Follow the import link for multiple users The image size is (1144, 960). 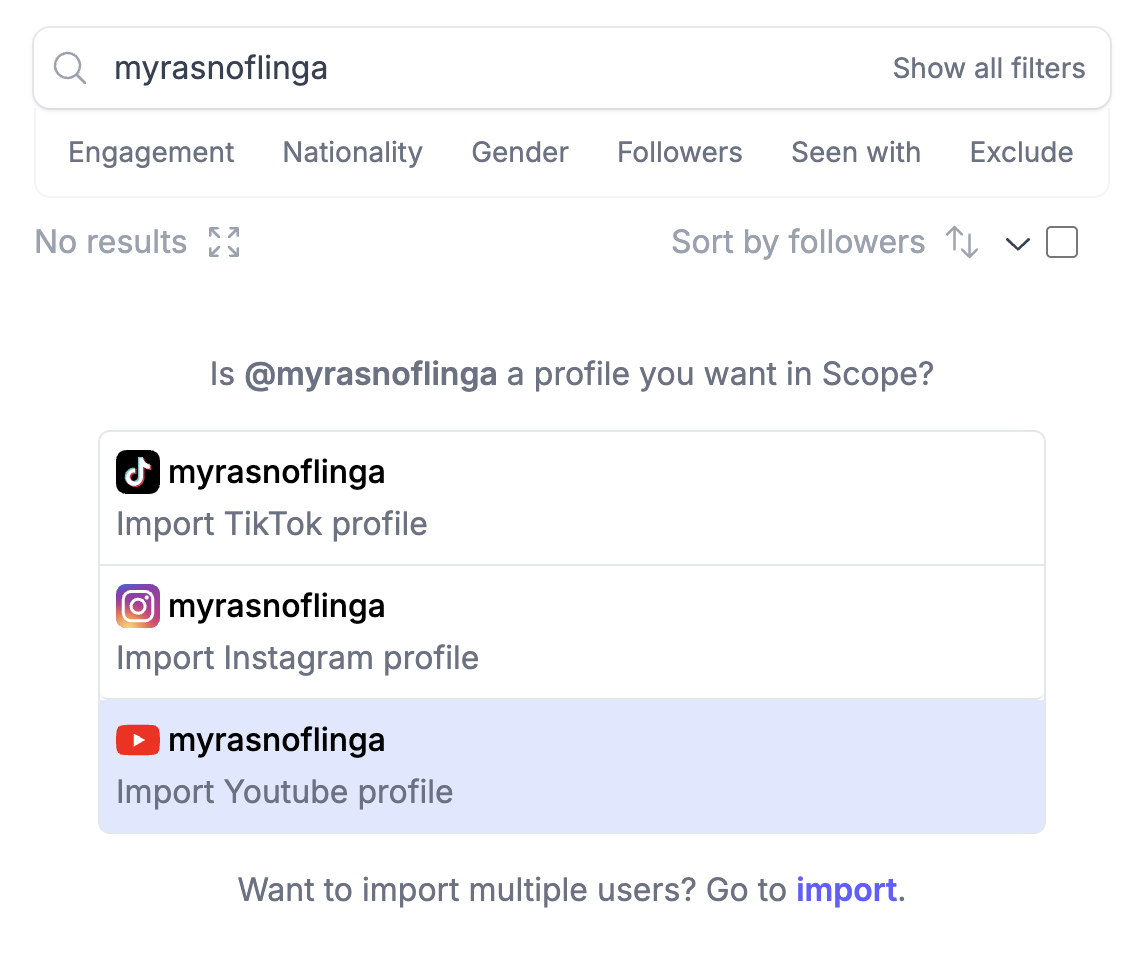coord(846,890)
